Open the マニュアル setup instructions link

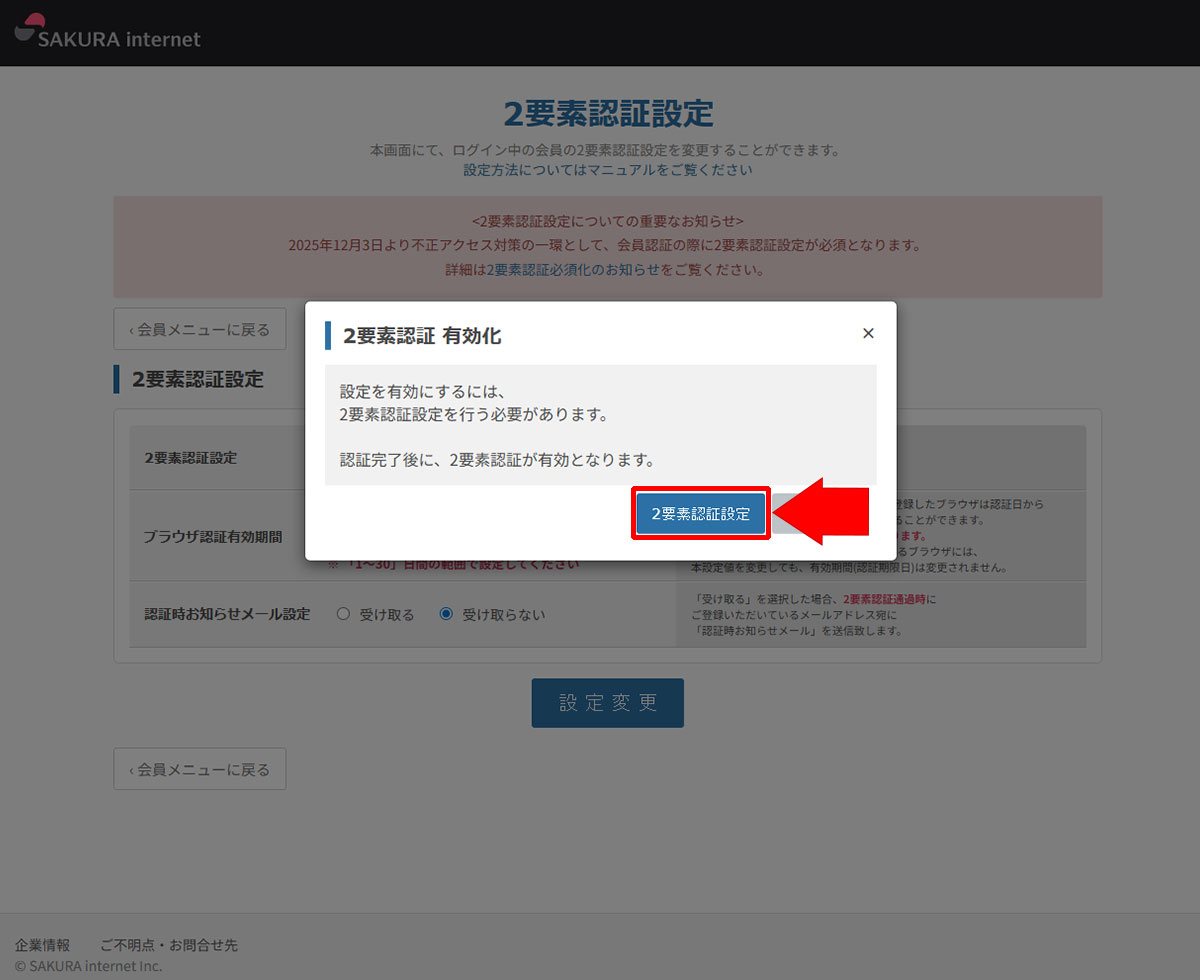pos(621,170)
